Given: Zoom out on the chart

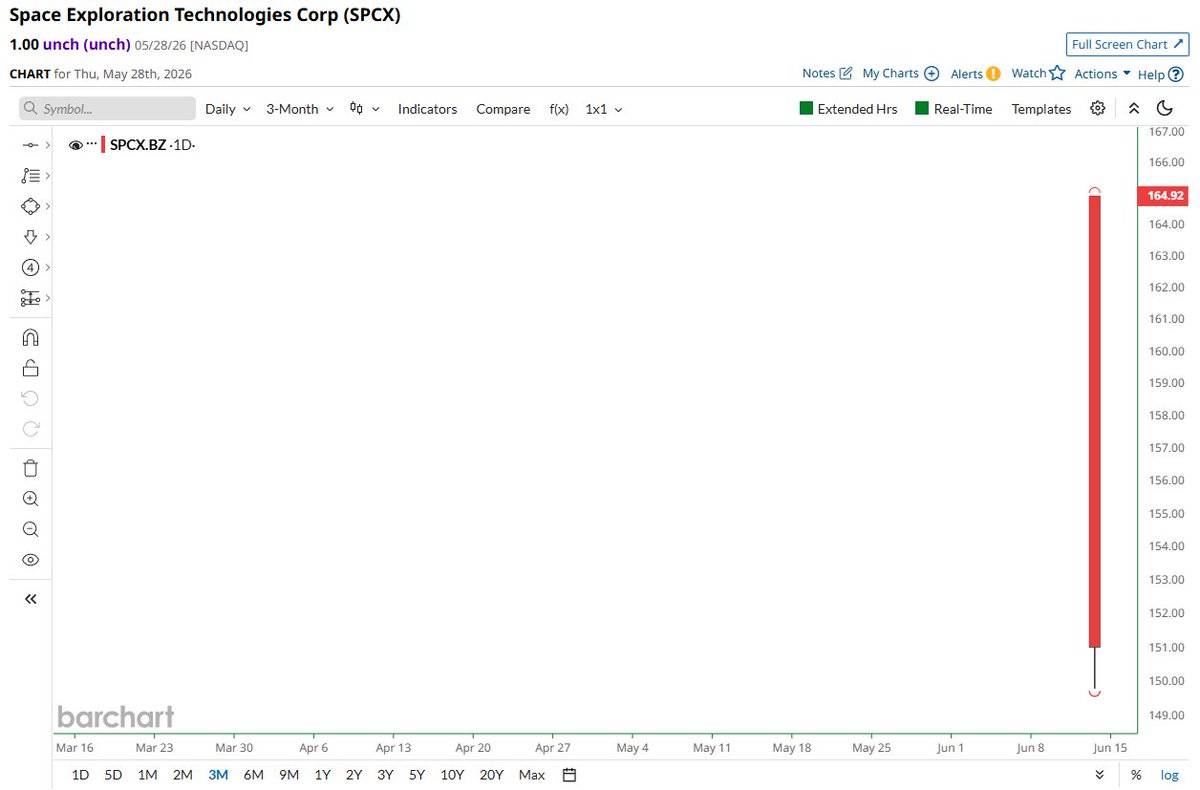Looking at the screenshot, I should point(30,529).
